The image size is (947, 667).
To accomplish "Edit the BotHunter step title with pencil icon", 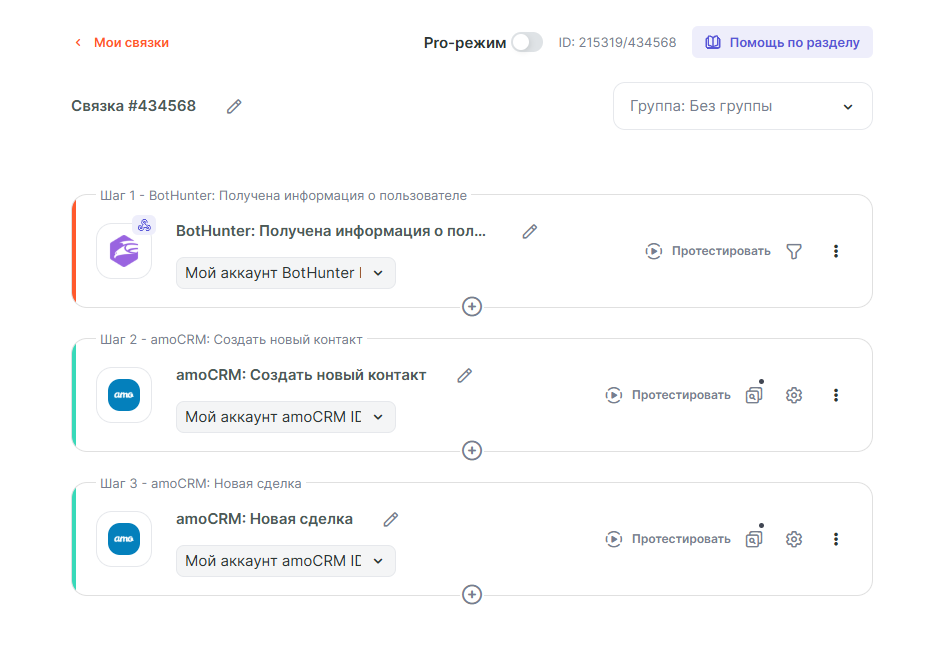I will coord(530,231).
